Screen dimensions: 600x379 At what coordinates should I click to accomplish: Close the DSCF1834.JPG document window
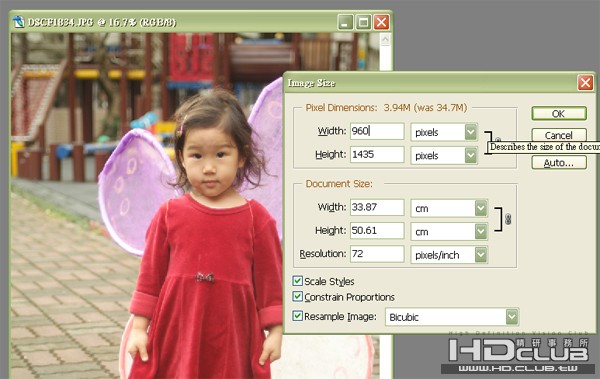(382, 22)
